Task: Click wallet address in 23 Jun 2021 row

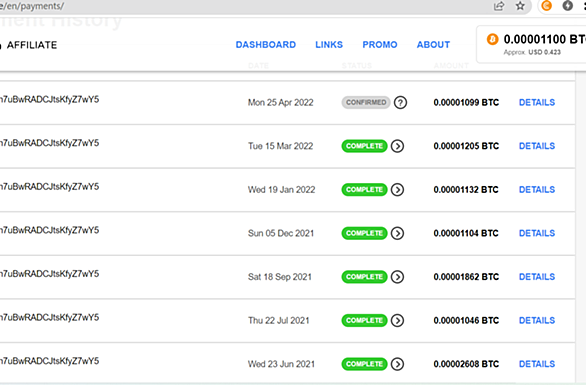Action: 49,361
